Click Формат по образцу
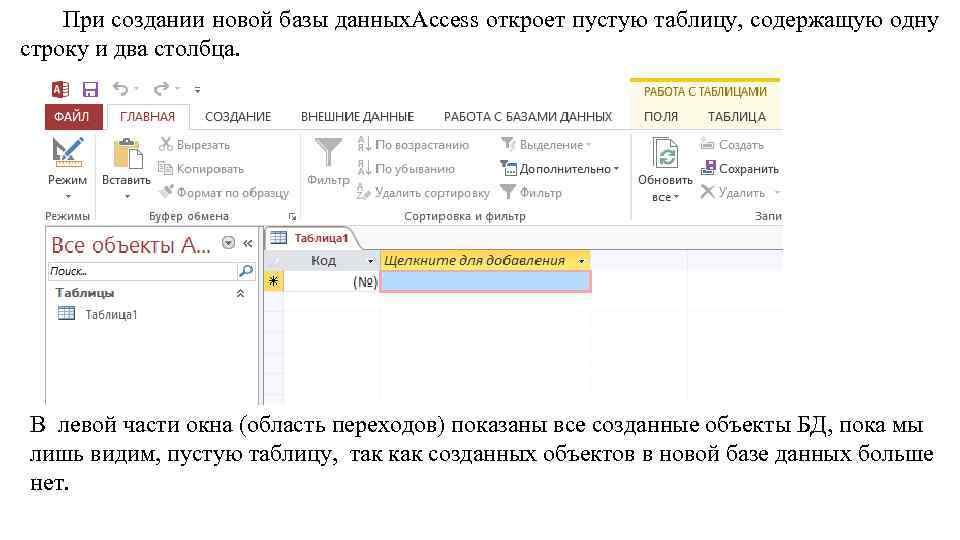 (x=223, y=193)
